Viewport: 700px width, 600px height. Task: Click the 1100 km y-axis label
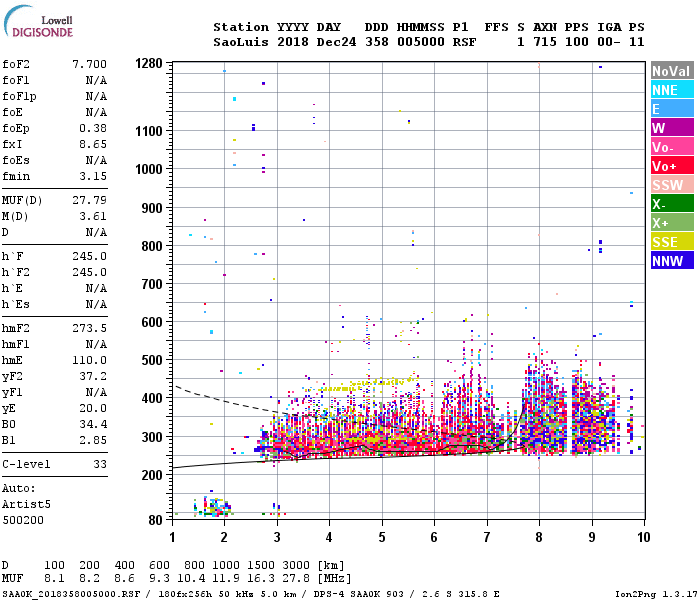pos(149,131)
